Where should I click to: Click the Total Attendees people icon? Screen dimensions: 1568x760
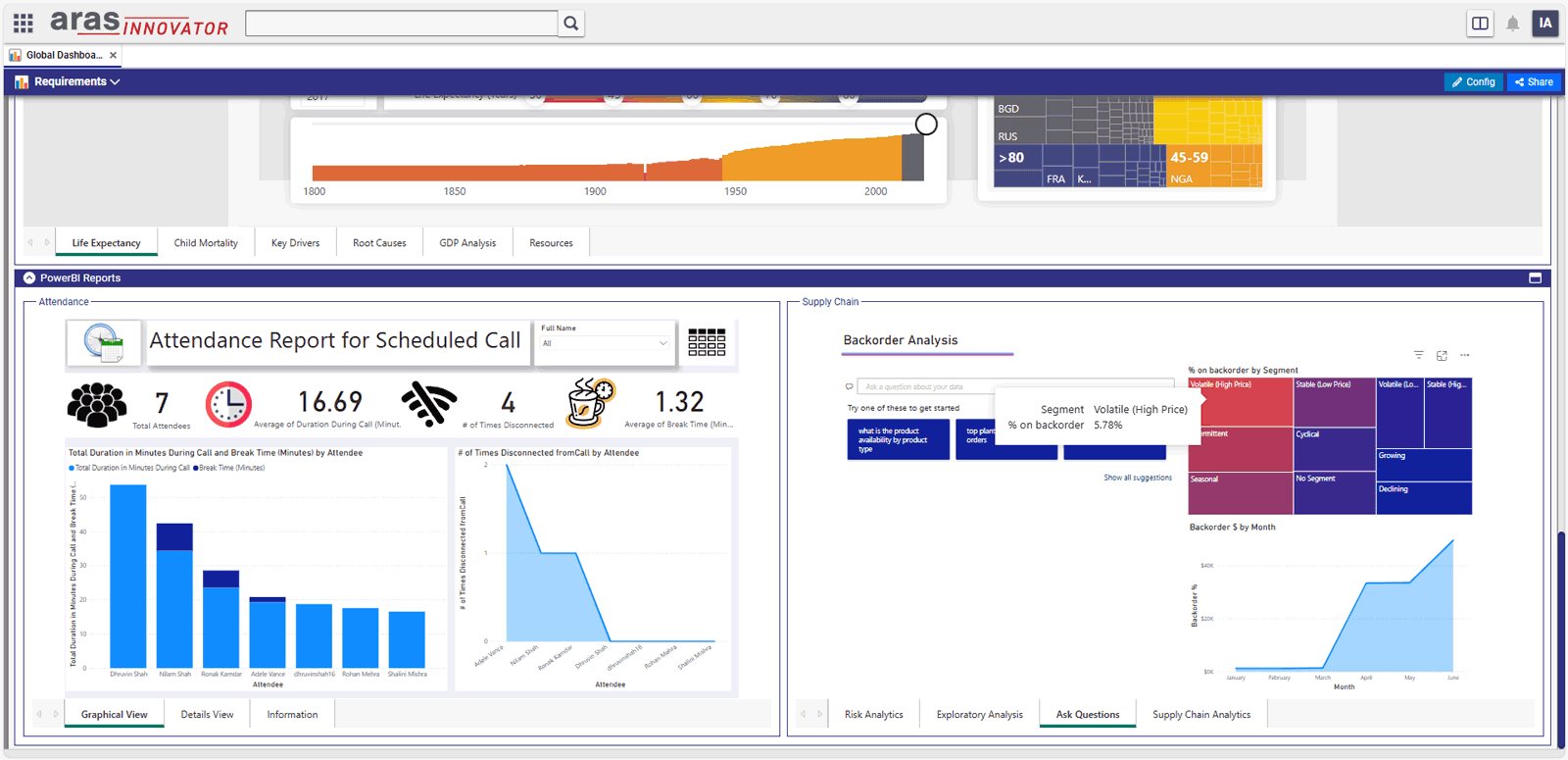coord(97,405)
